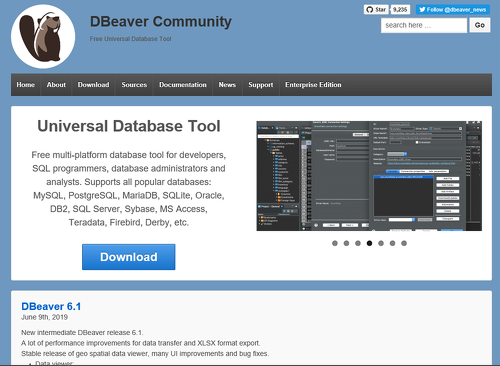The height and width of the screenshot is (366, 500).
Task: Follow @dbeaver_news on Twitter
Action: [453, 9]
